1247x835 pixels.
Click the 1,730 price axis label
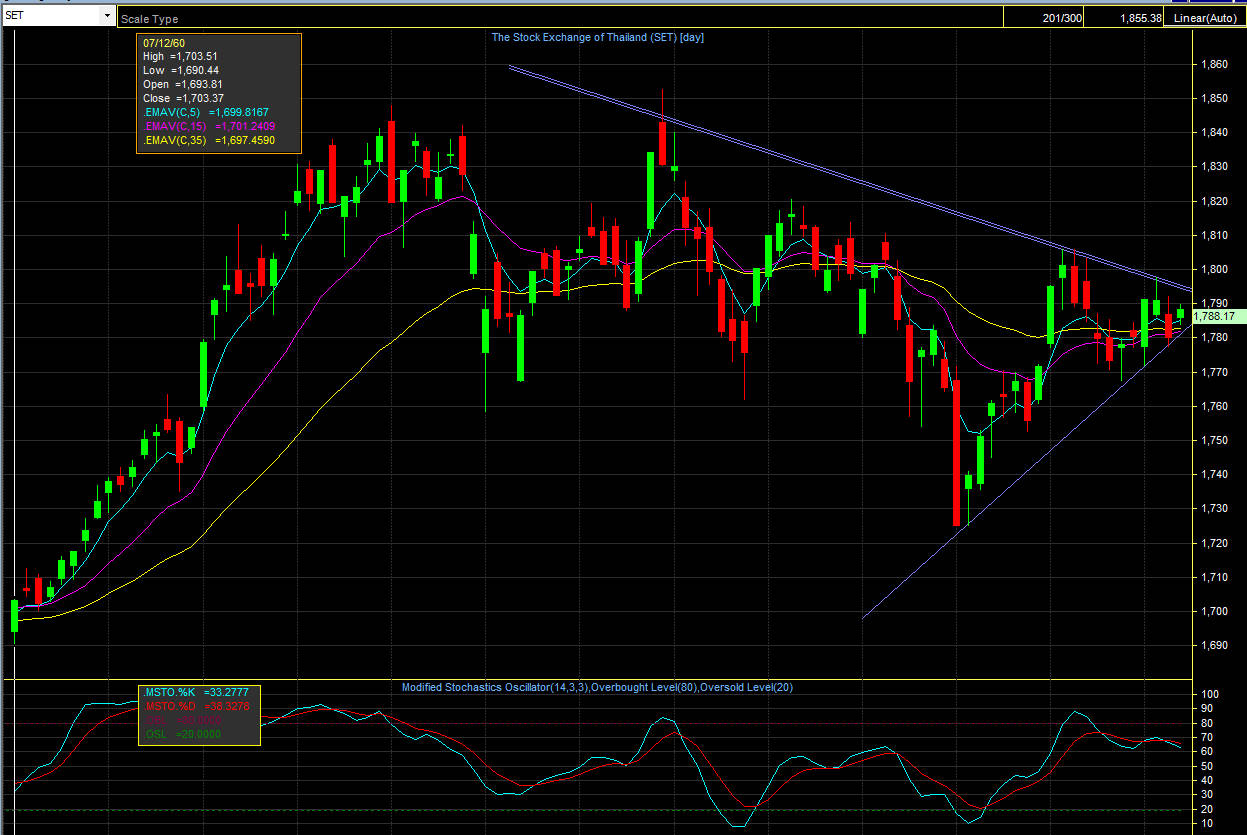pyautogui.click(x=1213, y=508)
